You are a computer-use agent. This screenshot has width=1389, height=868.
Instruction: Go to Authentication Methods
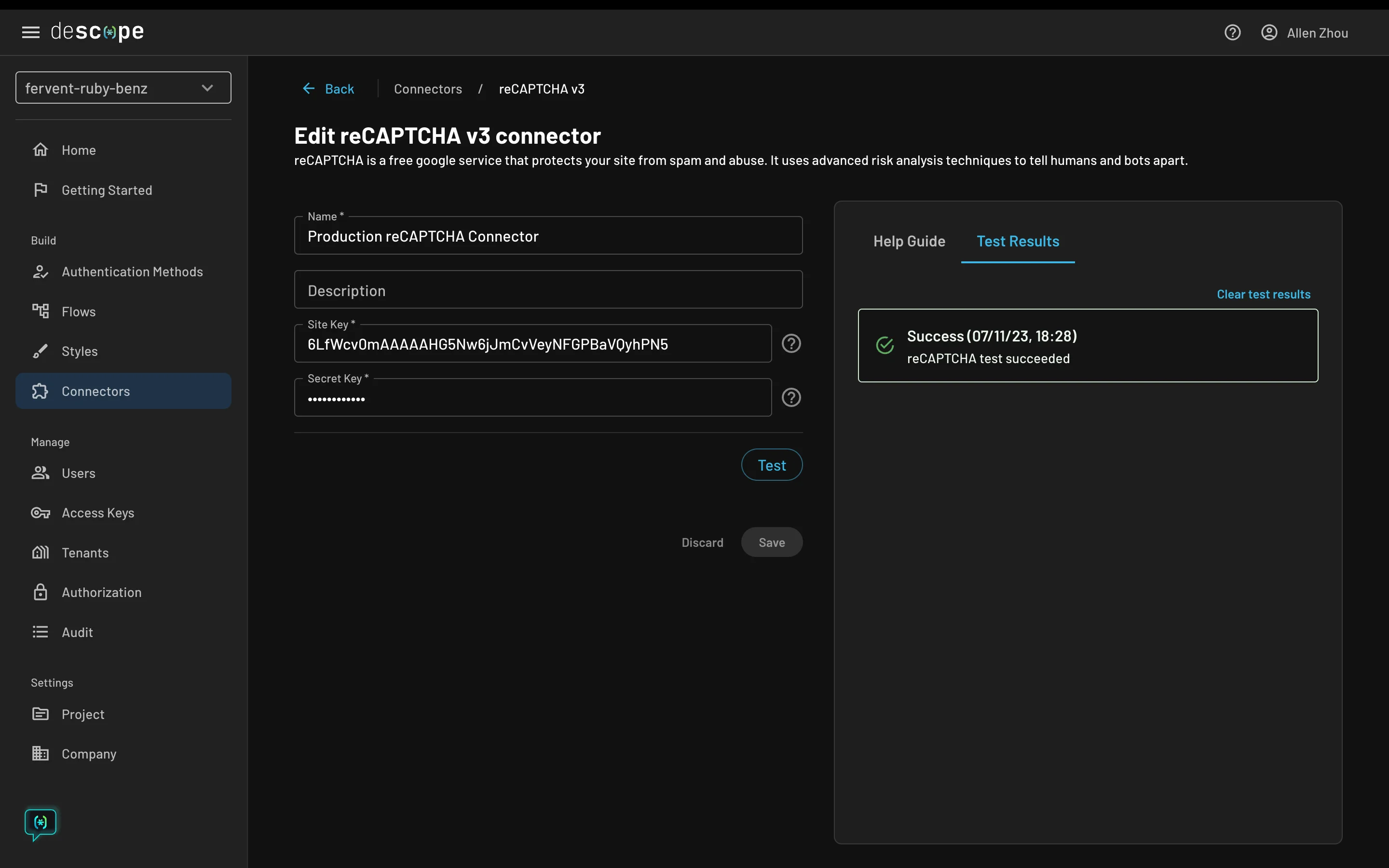click(123, 271)
